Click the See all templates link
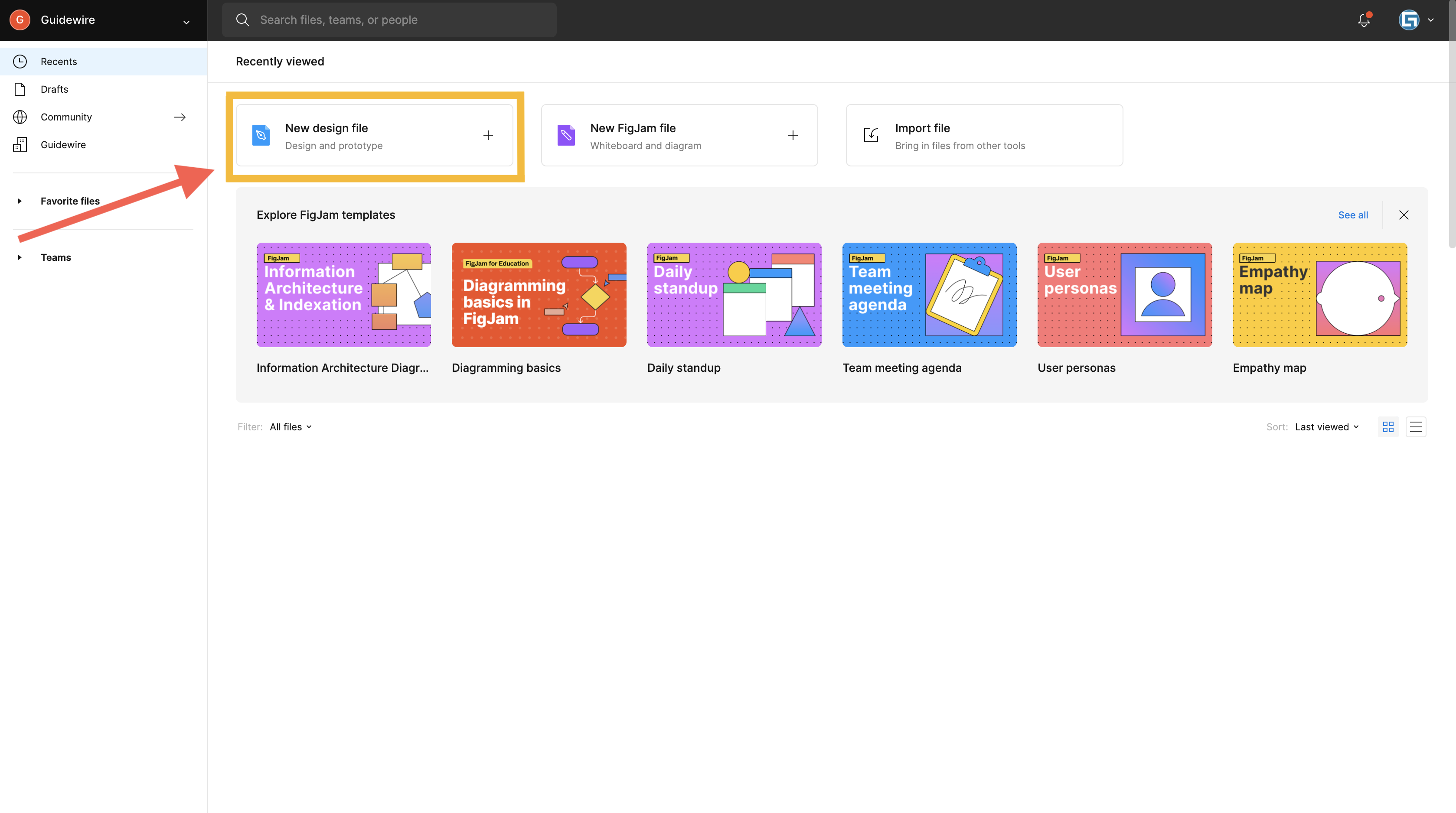Screen dimensions: 1456x813 1353,215
